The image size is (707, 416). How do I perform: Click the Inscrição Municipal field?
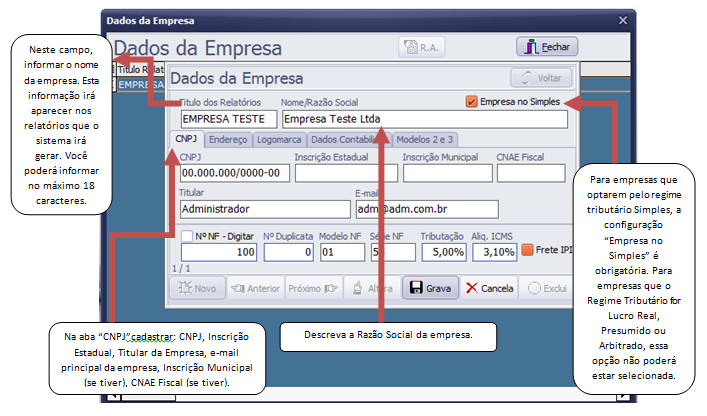(447, 173)
